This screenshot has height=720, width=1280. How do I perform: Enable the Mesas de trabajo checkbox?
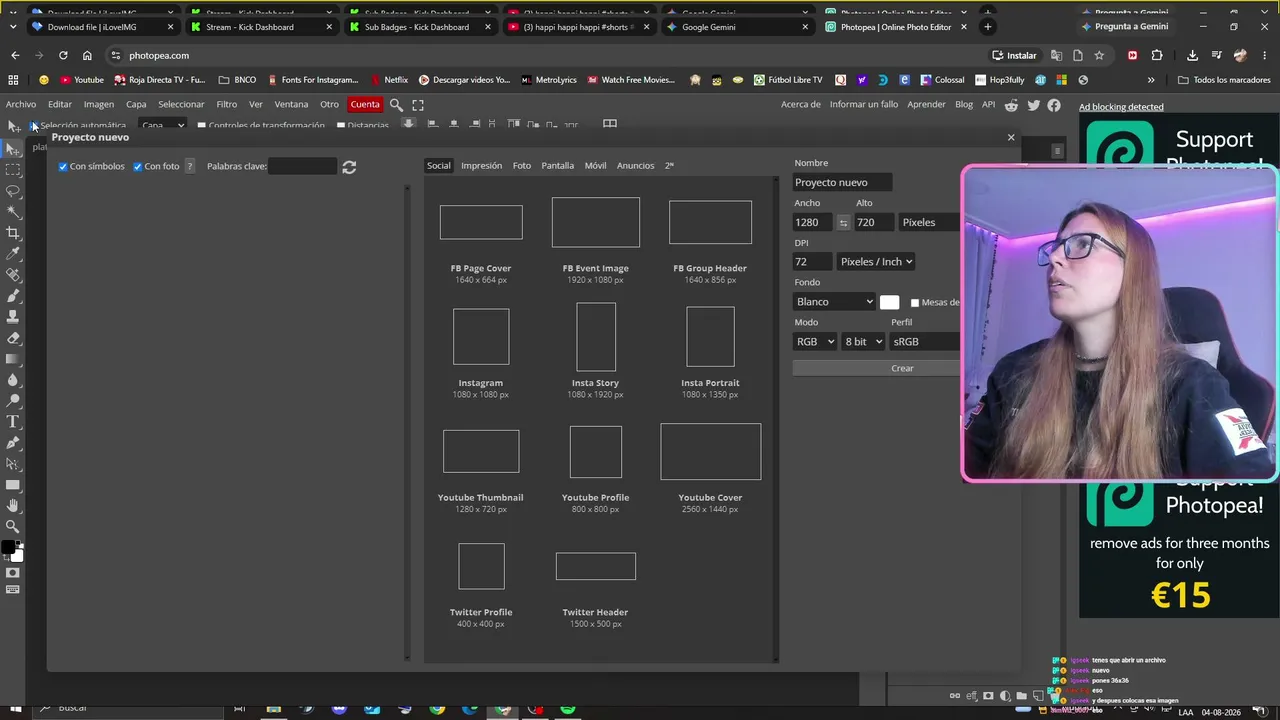915,303
